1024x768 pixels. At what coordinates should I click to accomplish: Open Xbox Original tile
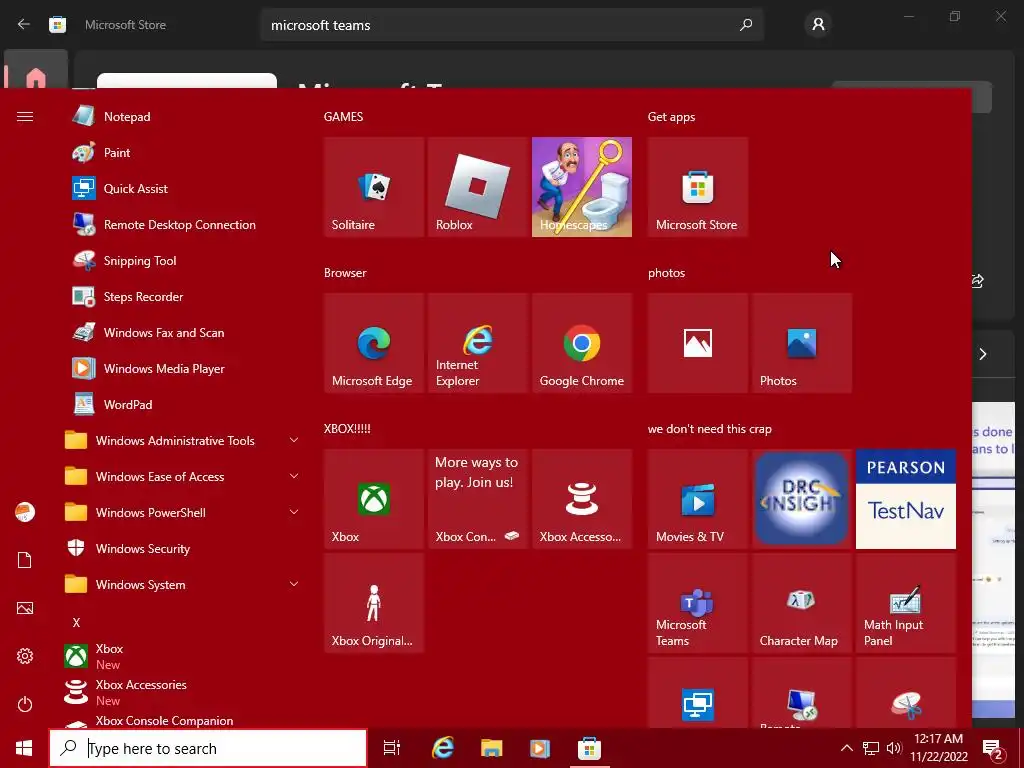pyautogui.click(x=374, y=603)
